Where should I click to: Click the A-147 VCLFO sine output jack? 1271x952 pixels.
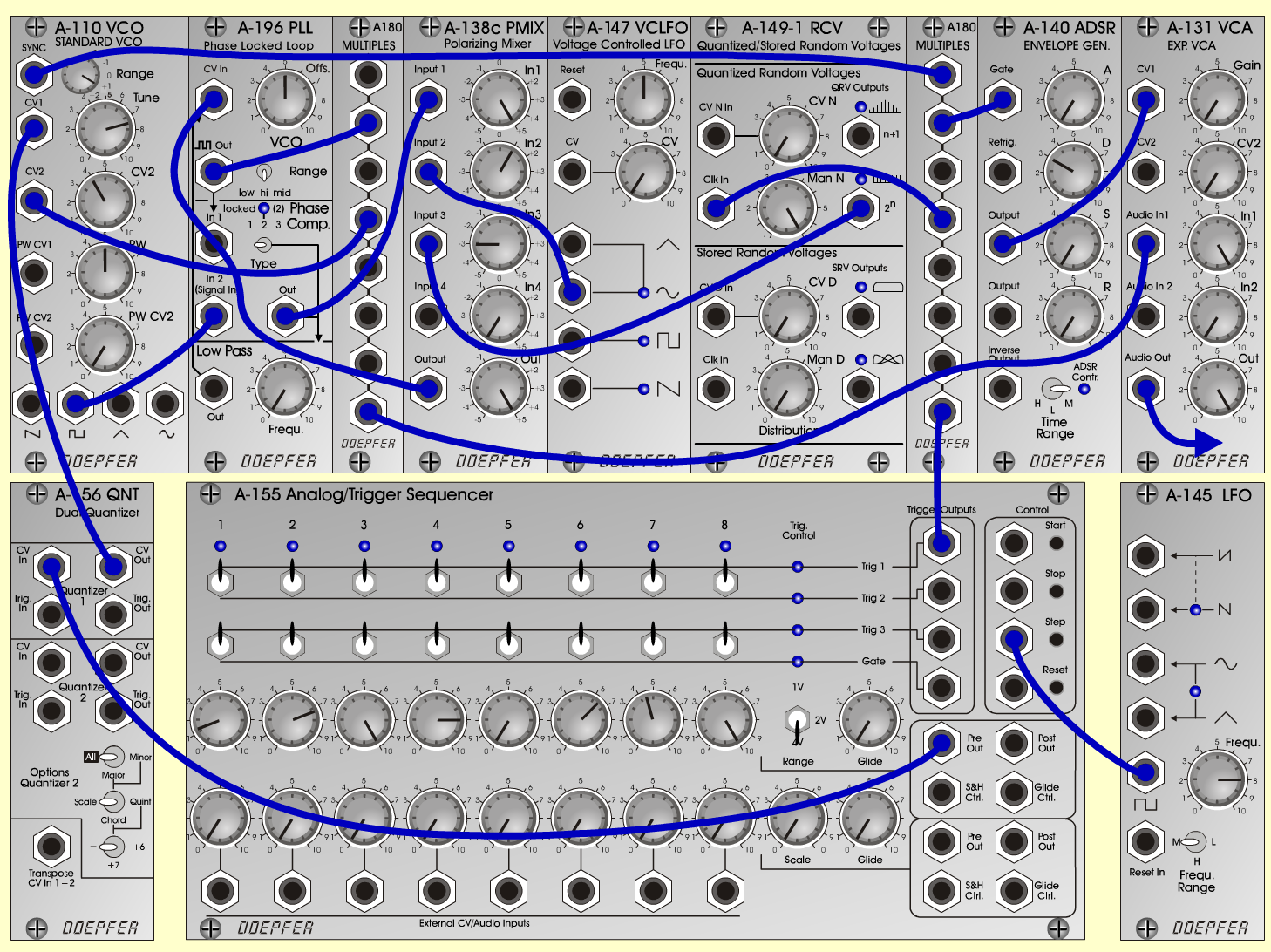(571, 292)
